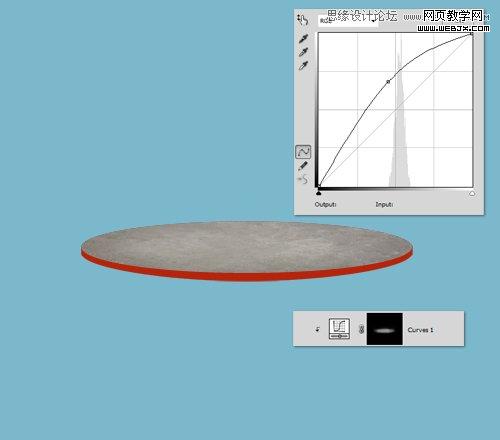This screenshot has height=440, width=500.
Task: Select the middle control point on curve
Action: coord(388,82)
